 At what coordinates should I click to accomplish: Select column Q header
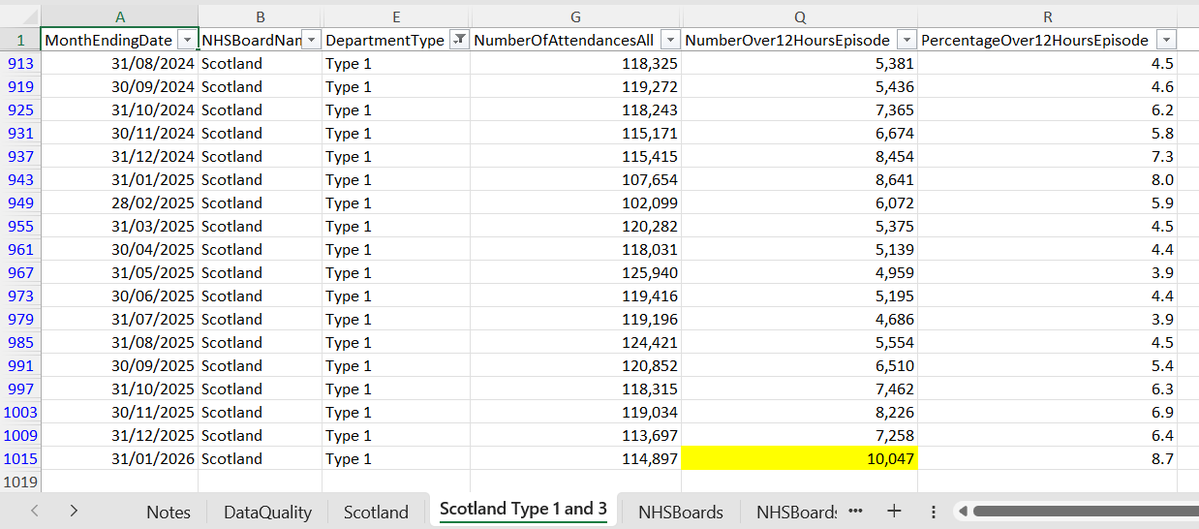(x=799, y=16)
